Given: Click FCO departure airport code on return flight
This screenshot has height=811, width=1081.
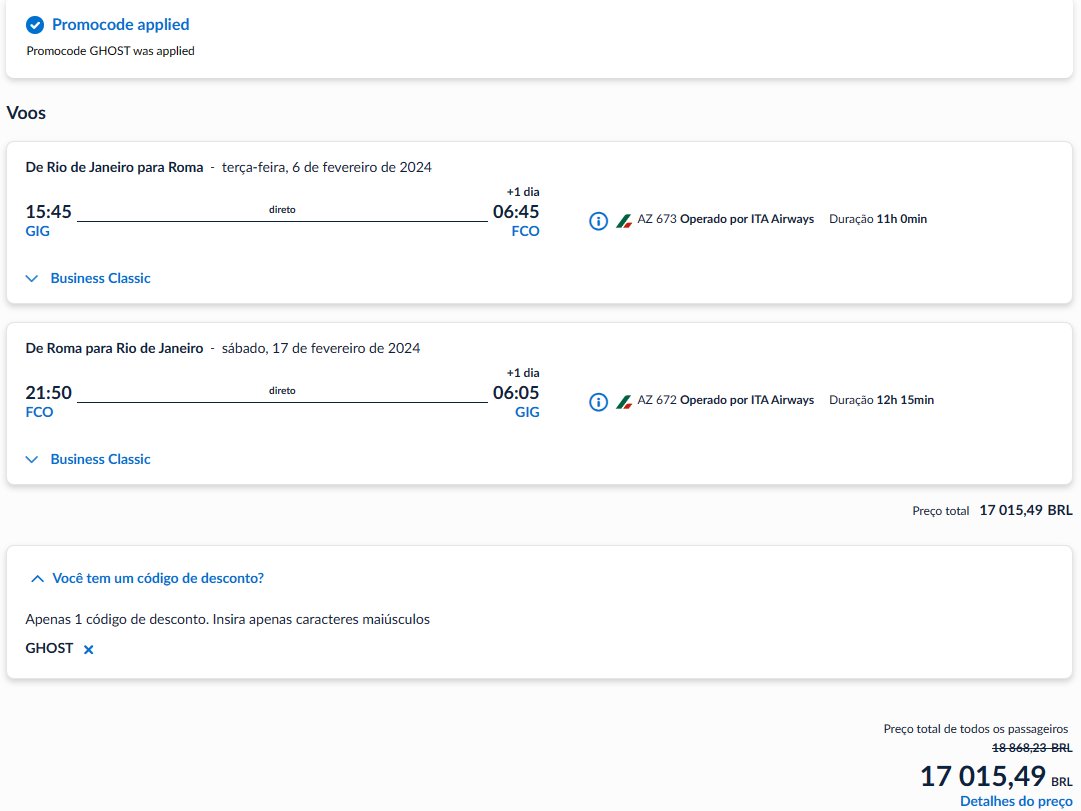Looking at the screenshot, I should click(39, 412).
